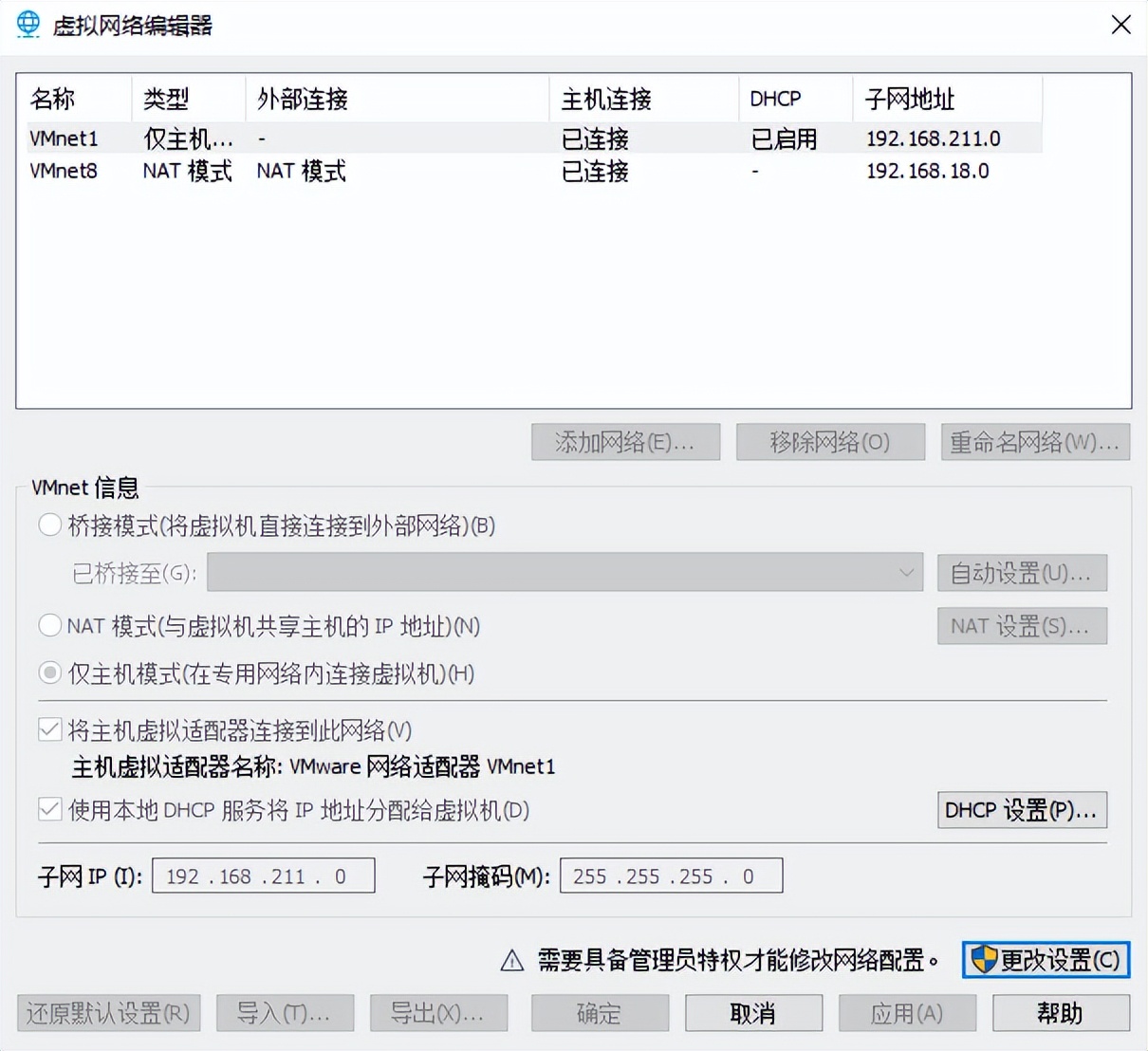This screenshot has height=1051, width=1148.
Task: Select the NAT 模式 radio button
Action: point(49,625)
